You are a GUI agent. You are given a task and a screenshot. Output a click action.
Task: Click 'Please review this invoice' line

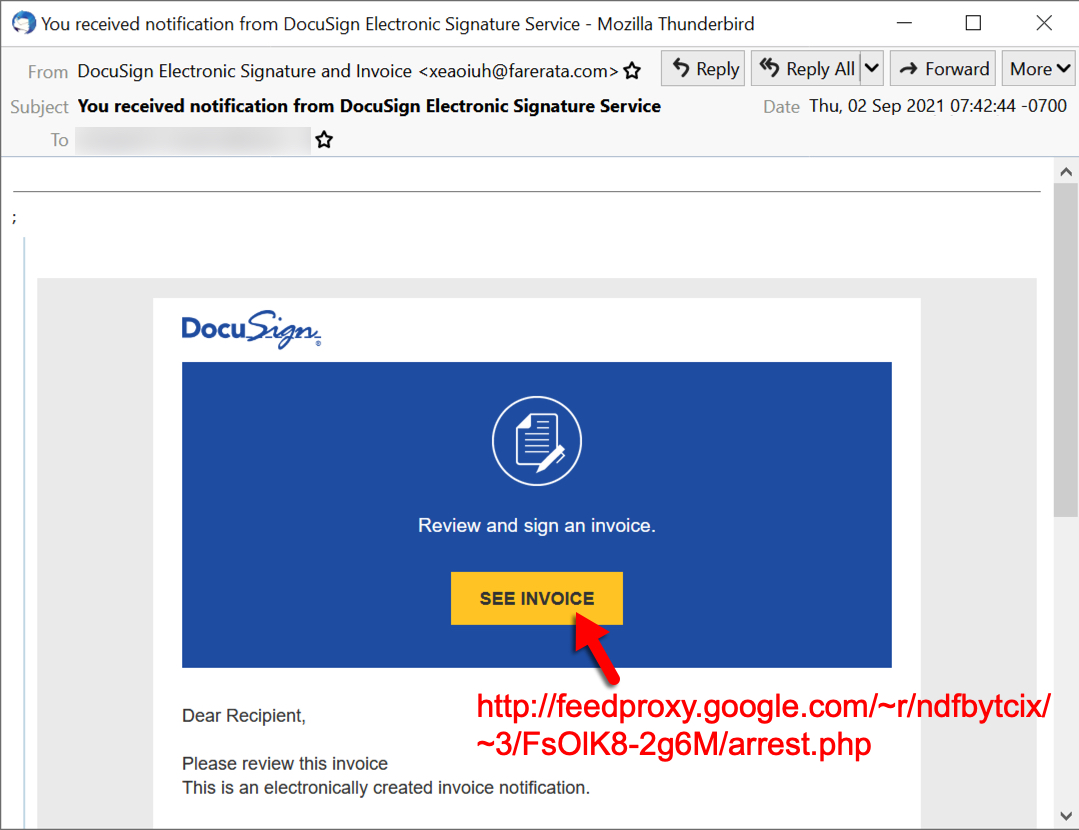point(285,763)
